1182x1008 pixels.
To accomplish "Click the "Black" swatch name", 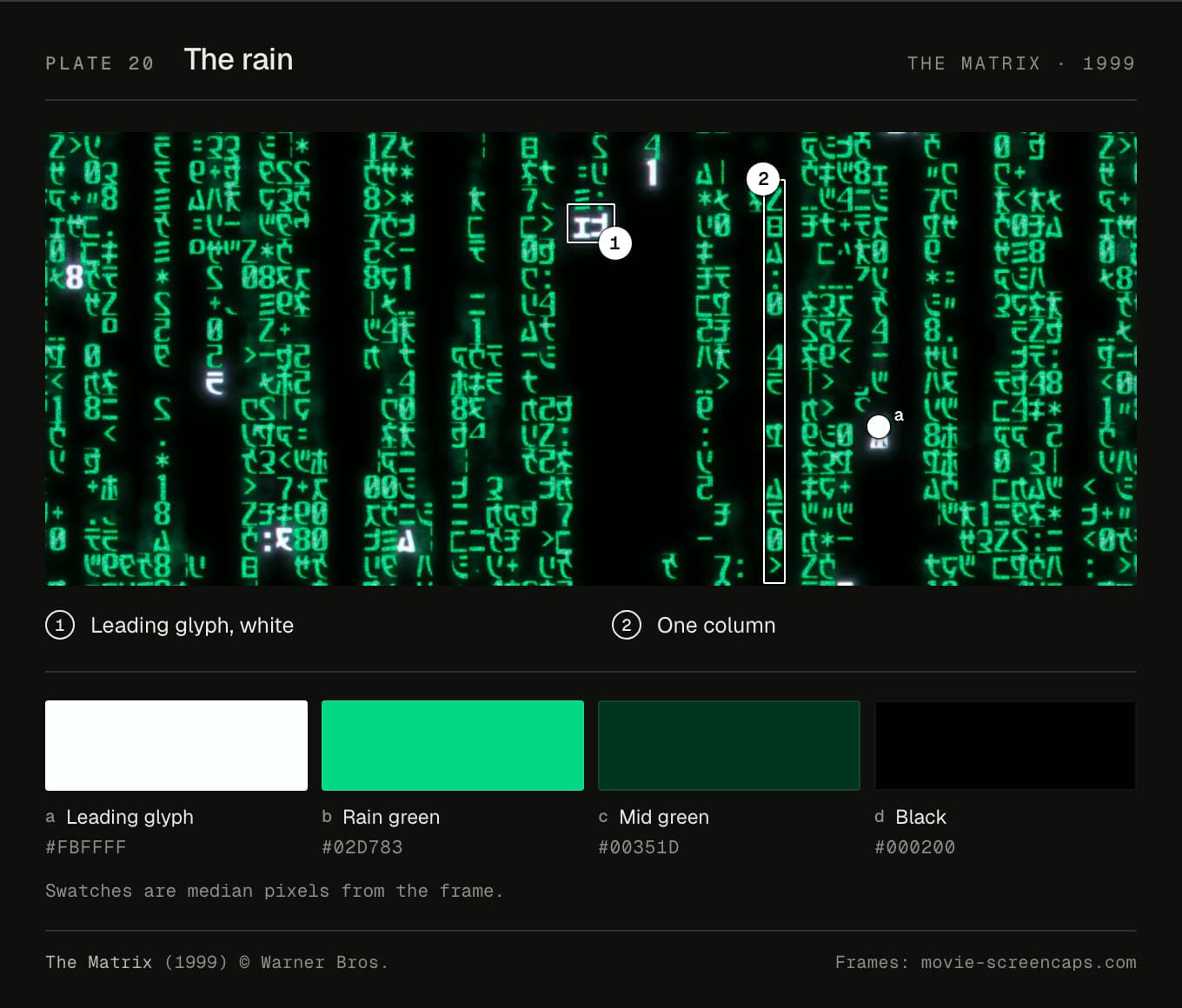I will pyautogui.click(x=920, y=817).
